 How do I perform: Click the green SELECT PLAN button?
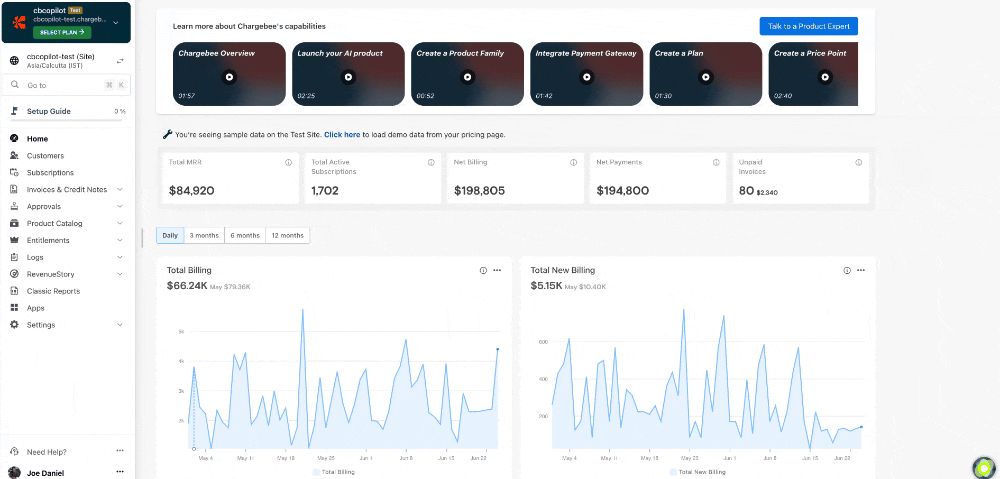tap(62, 32)
